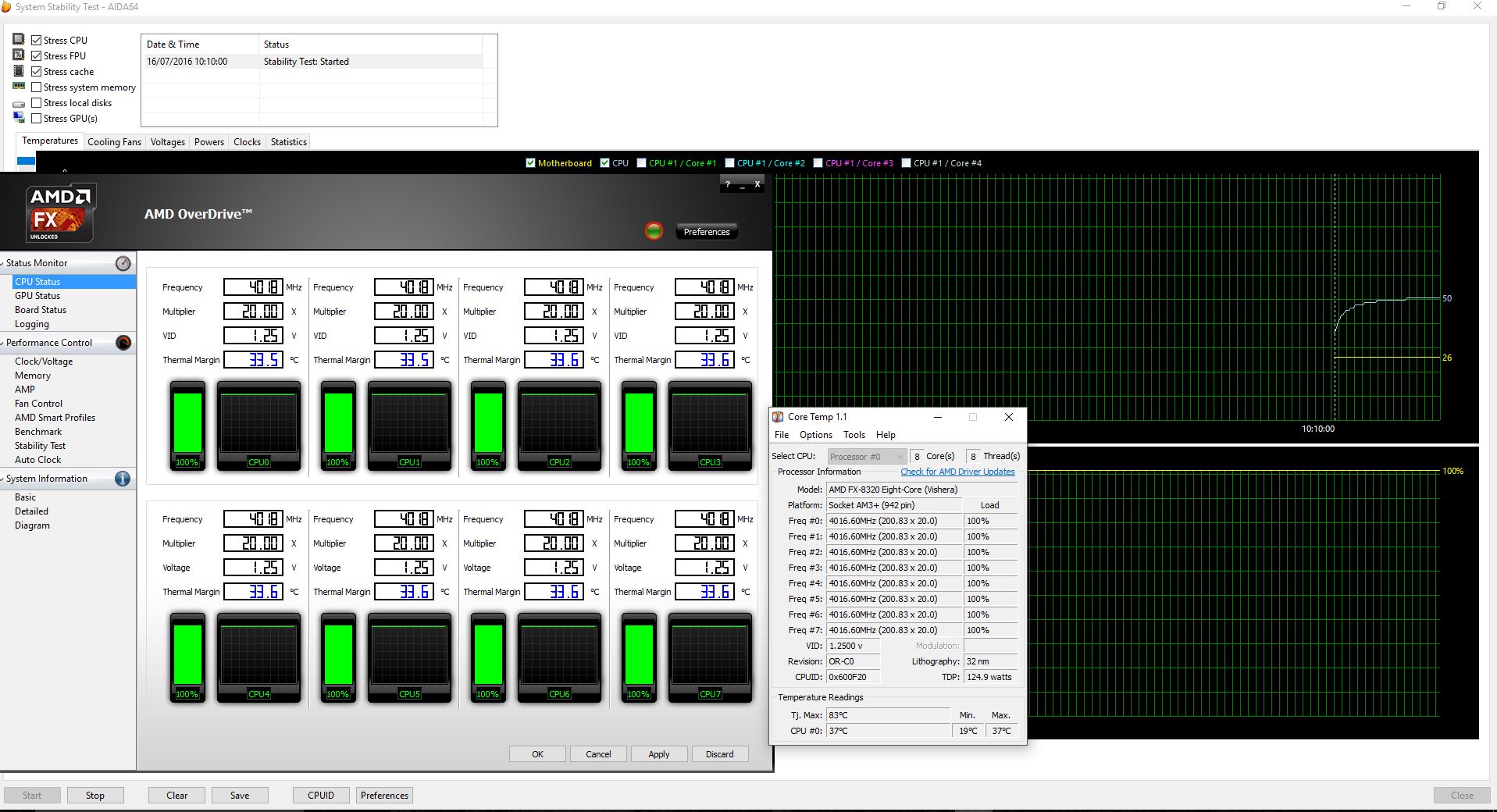Viewport: 1497px width, 812px height.
Task: Click the Stress CPU processor icon
Action: [x=19, y=38]
